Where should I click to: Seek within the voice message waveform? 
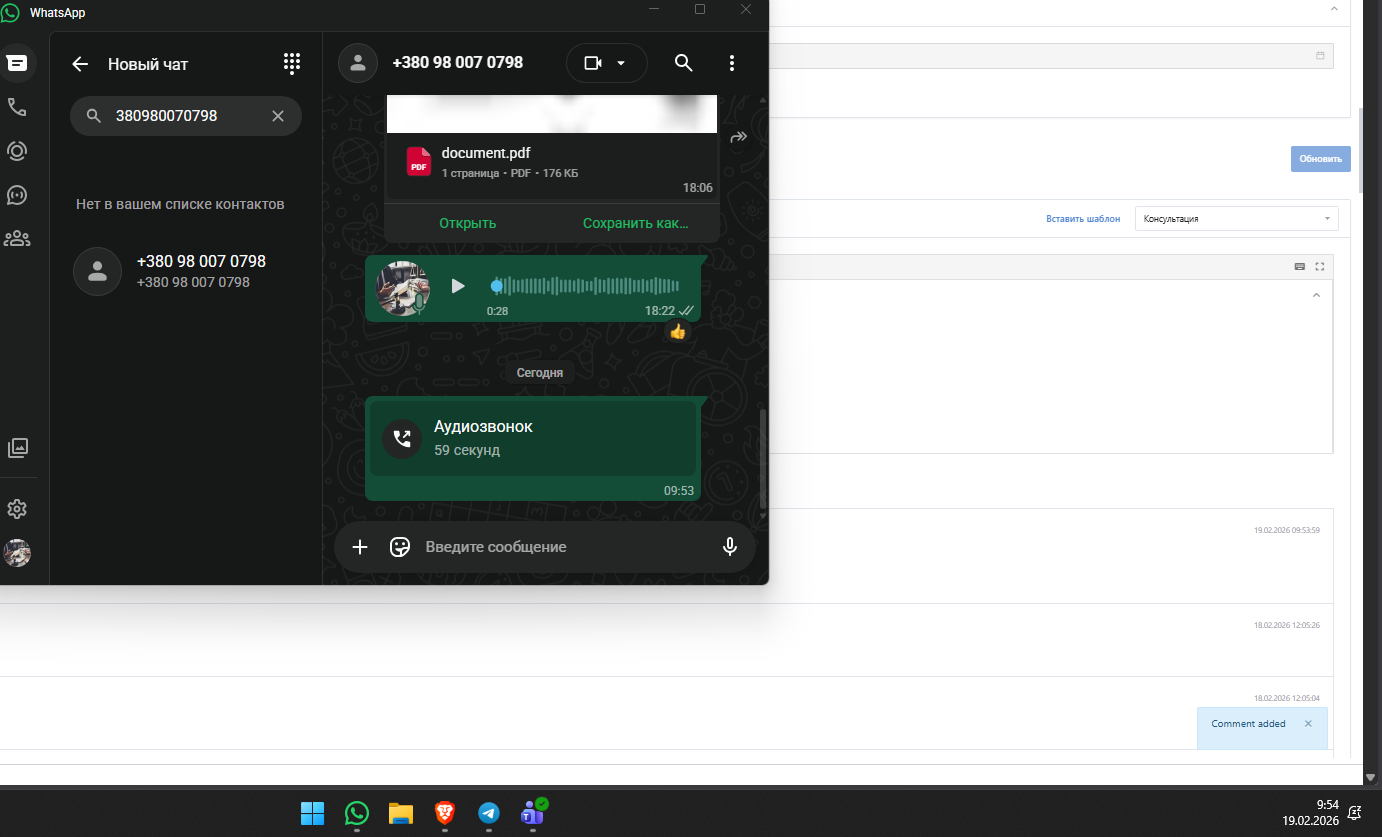tap(587, 286)
